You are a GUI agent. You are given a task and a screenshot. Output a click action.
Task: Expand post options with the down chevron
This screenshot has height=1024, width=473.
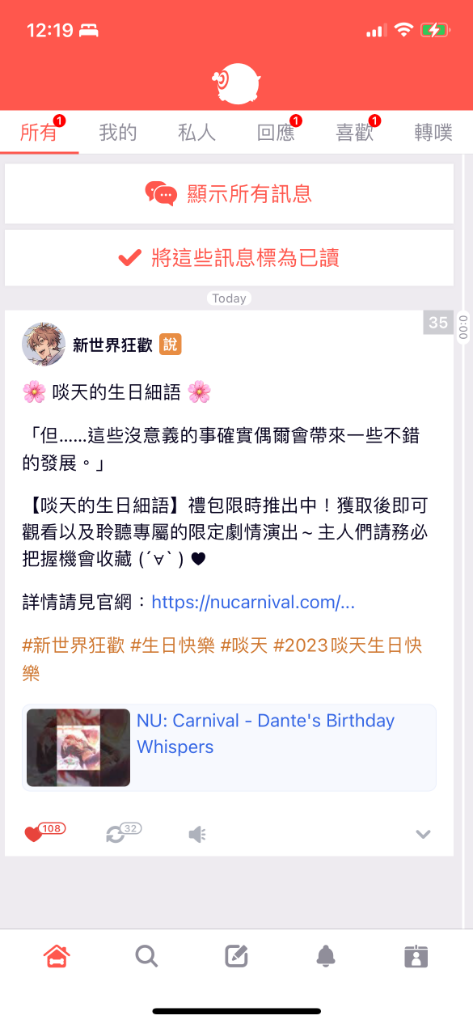pyautogui.click(x=423, y=834)
